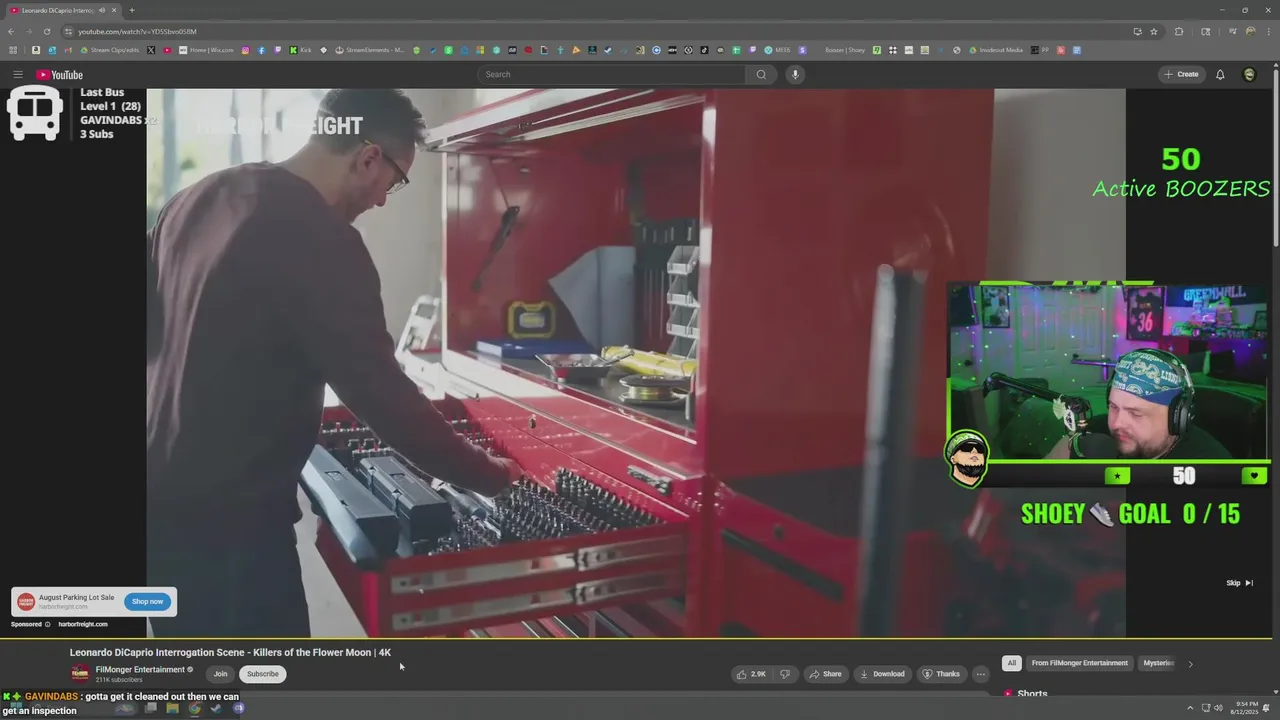Open the X bookmark
This screenshot has height=720, width=1280.
[x=151, y=50]
